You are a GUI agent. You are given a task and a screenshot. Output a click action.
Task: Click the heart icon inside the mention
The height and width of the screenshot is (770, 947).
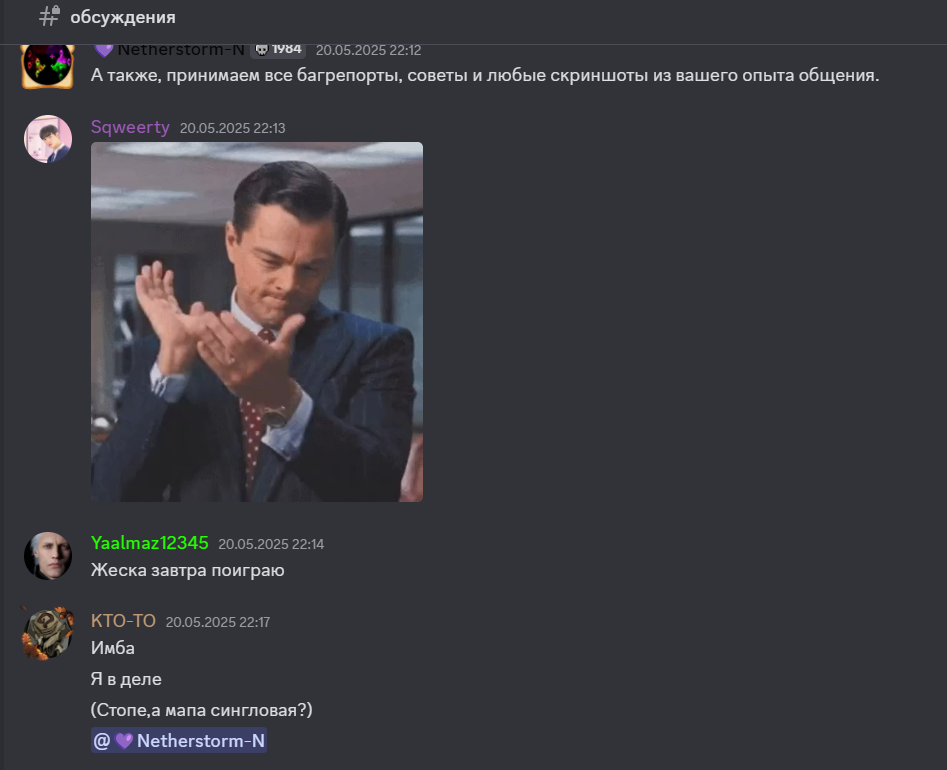point(124,741)
